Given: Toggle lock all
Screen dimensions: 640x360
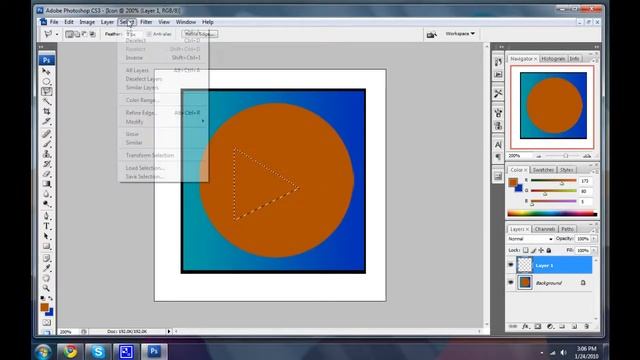Looking at the screenshot, I should click(549, 250).
